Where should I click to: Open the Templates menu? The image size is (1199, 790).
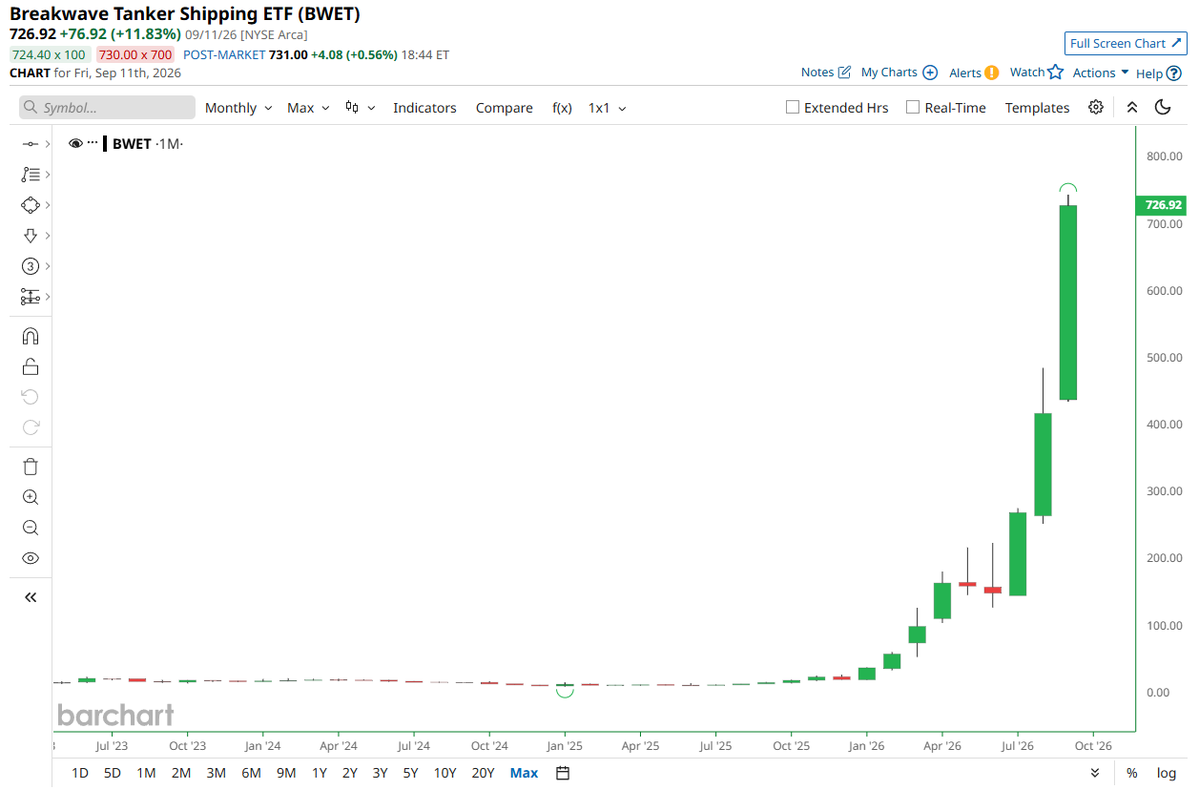pyautogui.click(x=1037, y=108)
